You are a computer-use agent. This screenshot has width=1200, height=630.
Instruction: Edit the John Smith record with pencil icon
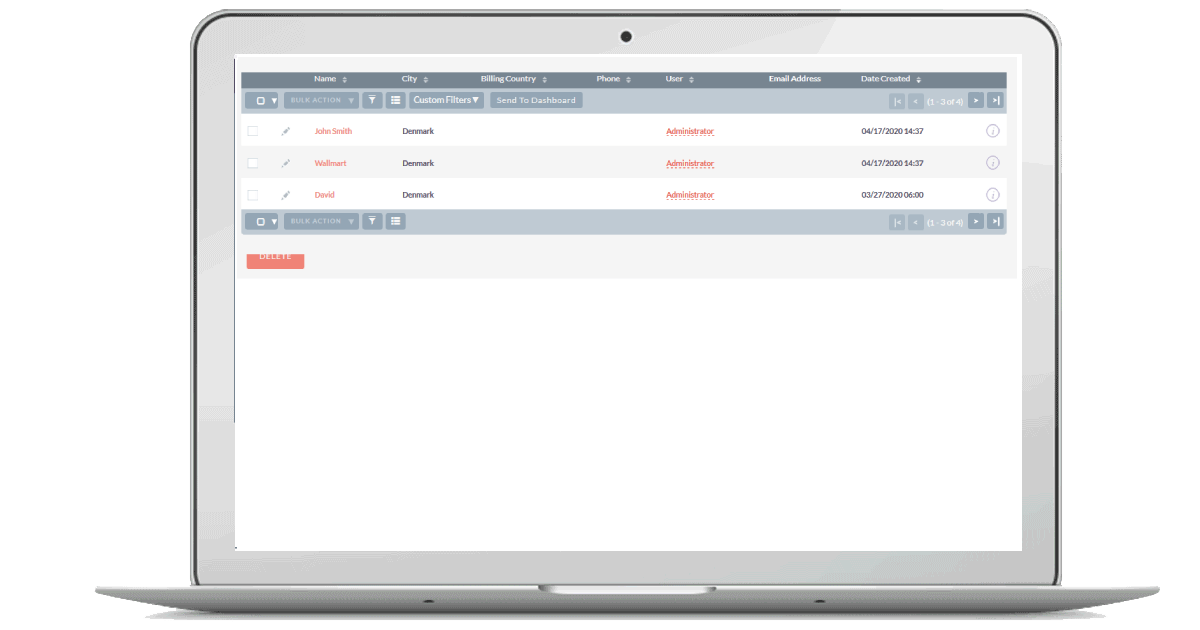[286, 131]
